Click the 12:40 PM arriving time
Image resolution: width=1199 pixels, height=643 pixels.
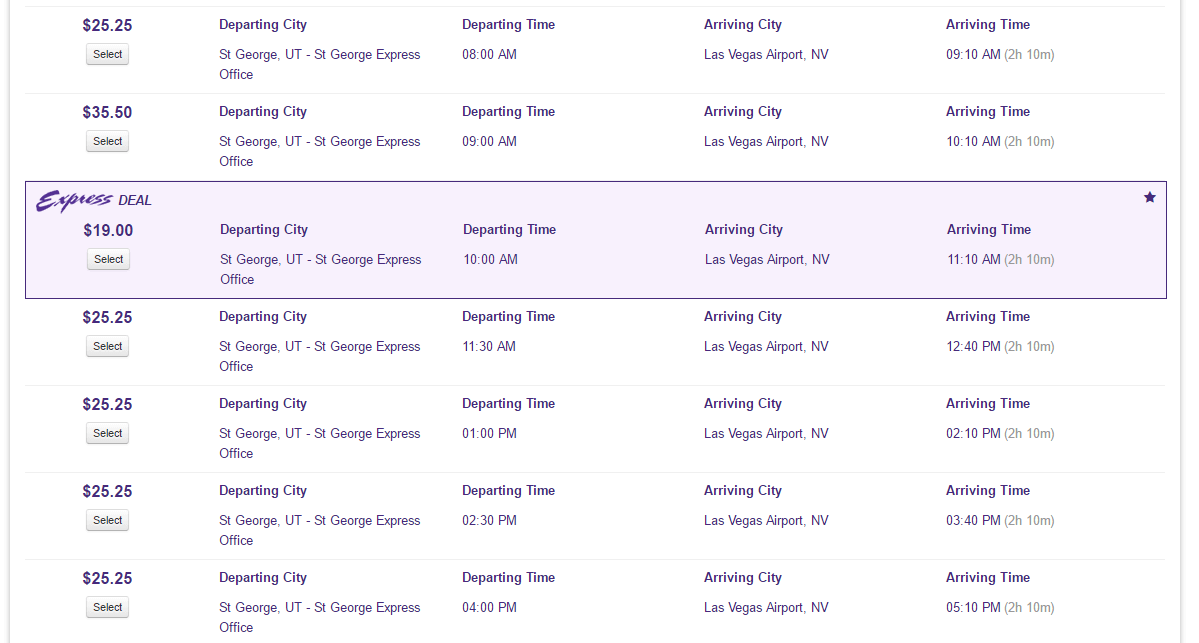click(973, 347)
